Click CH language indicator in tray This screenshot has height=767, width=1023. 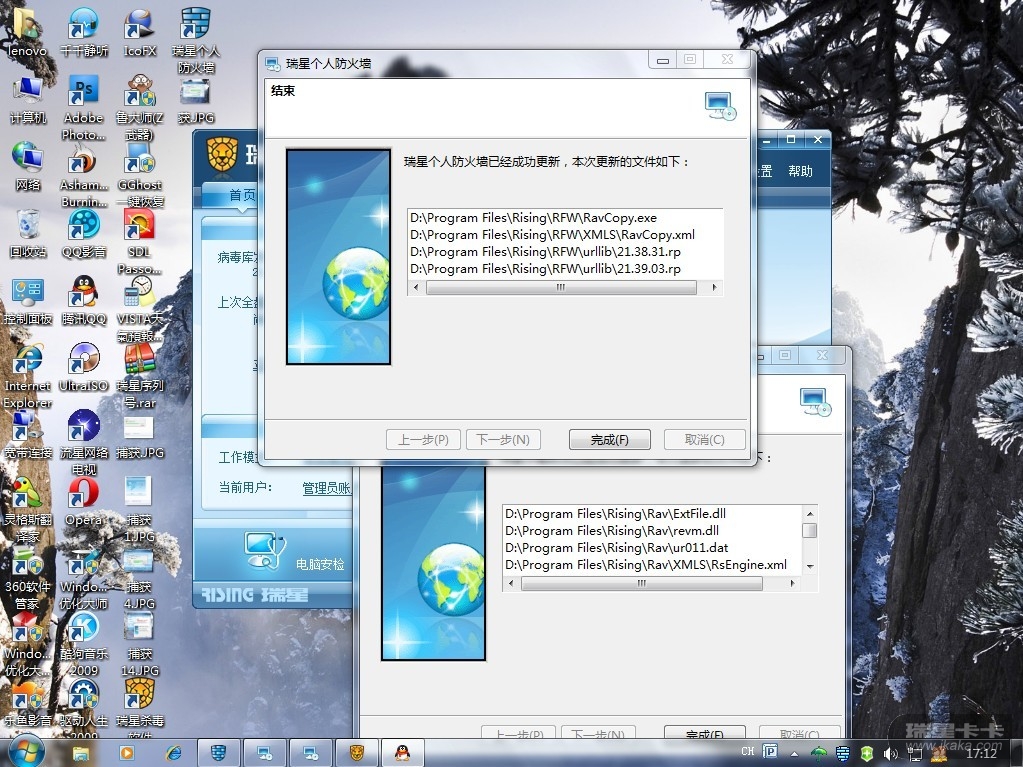point(748,751)
